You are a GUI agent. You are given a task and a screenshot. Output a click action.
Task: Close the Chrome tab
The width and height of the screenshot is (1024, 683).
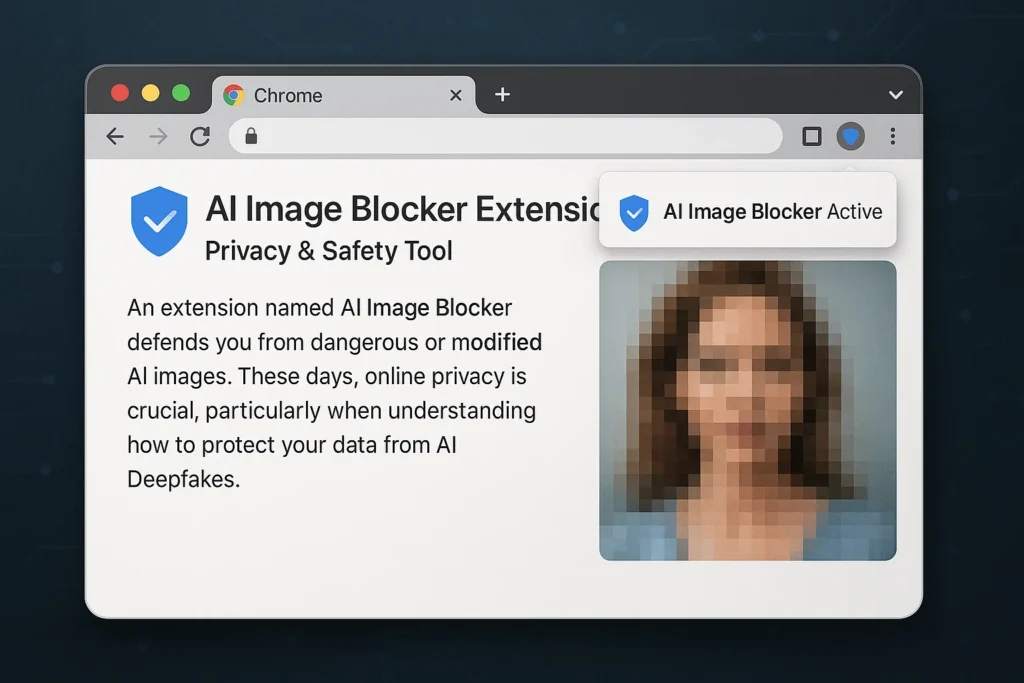[455, 94]
